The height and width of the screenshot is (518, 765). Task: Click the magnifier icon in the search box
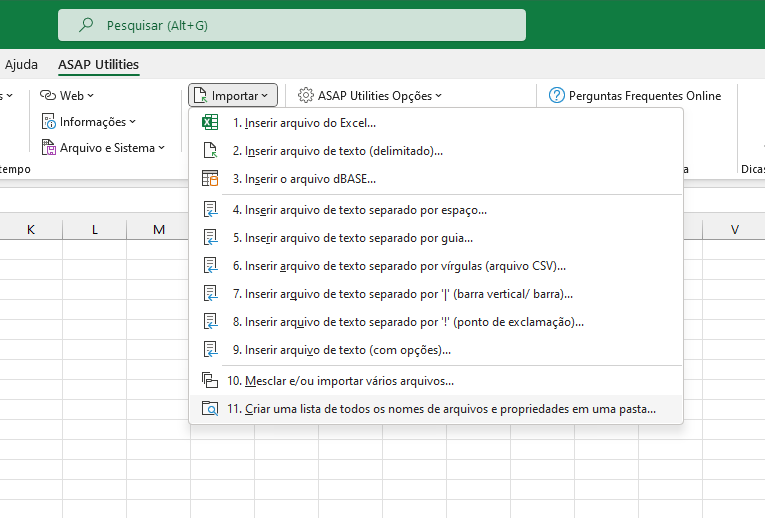86,24
